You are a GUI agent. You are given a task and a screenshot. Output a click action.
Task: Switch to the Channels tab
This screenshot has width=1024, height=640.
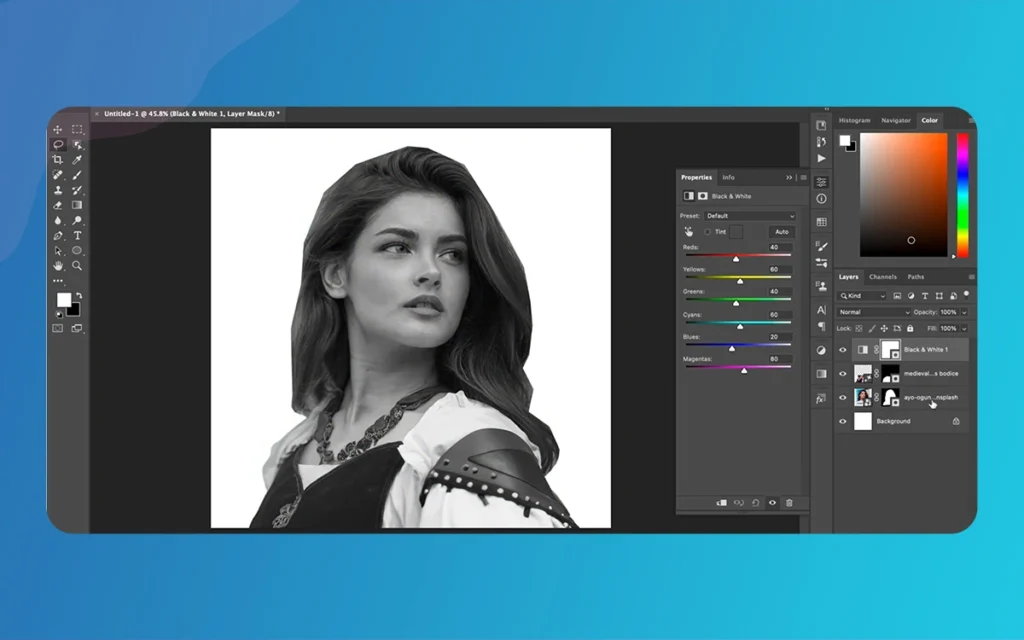click(x=882, y=277)
